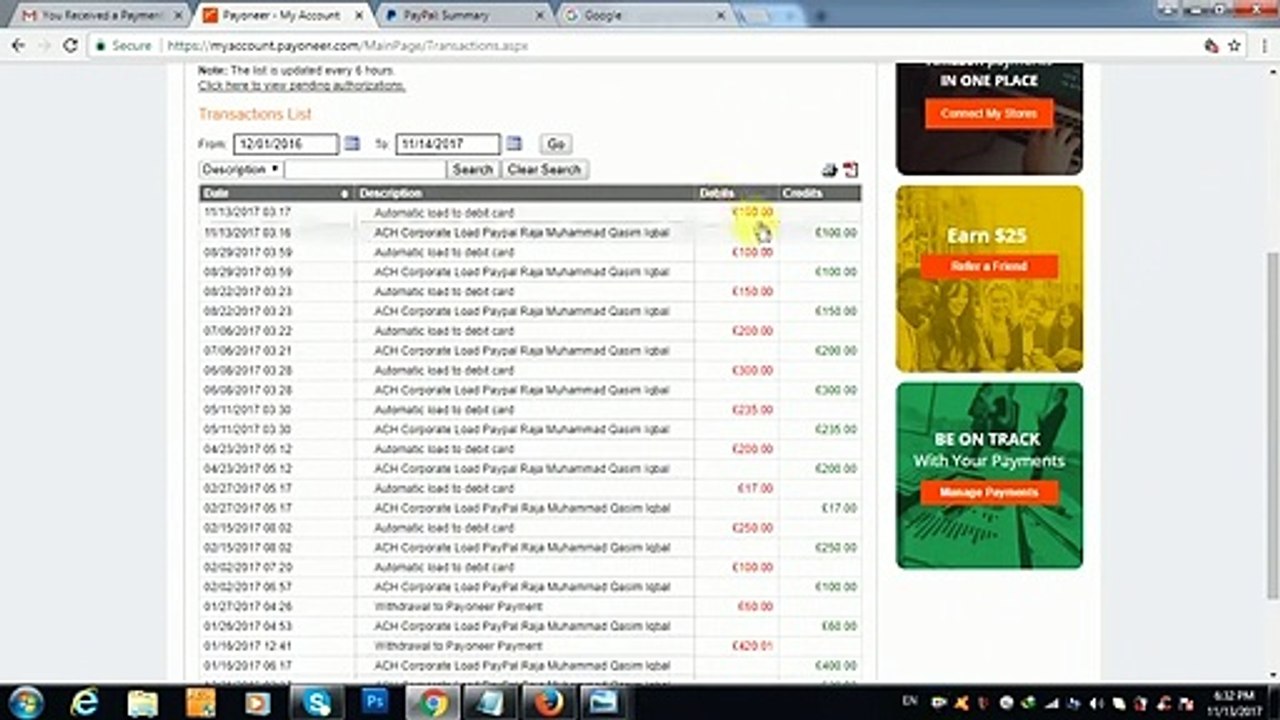Click the Debits column header

point(737,193)
